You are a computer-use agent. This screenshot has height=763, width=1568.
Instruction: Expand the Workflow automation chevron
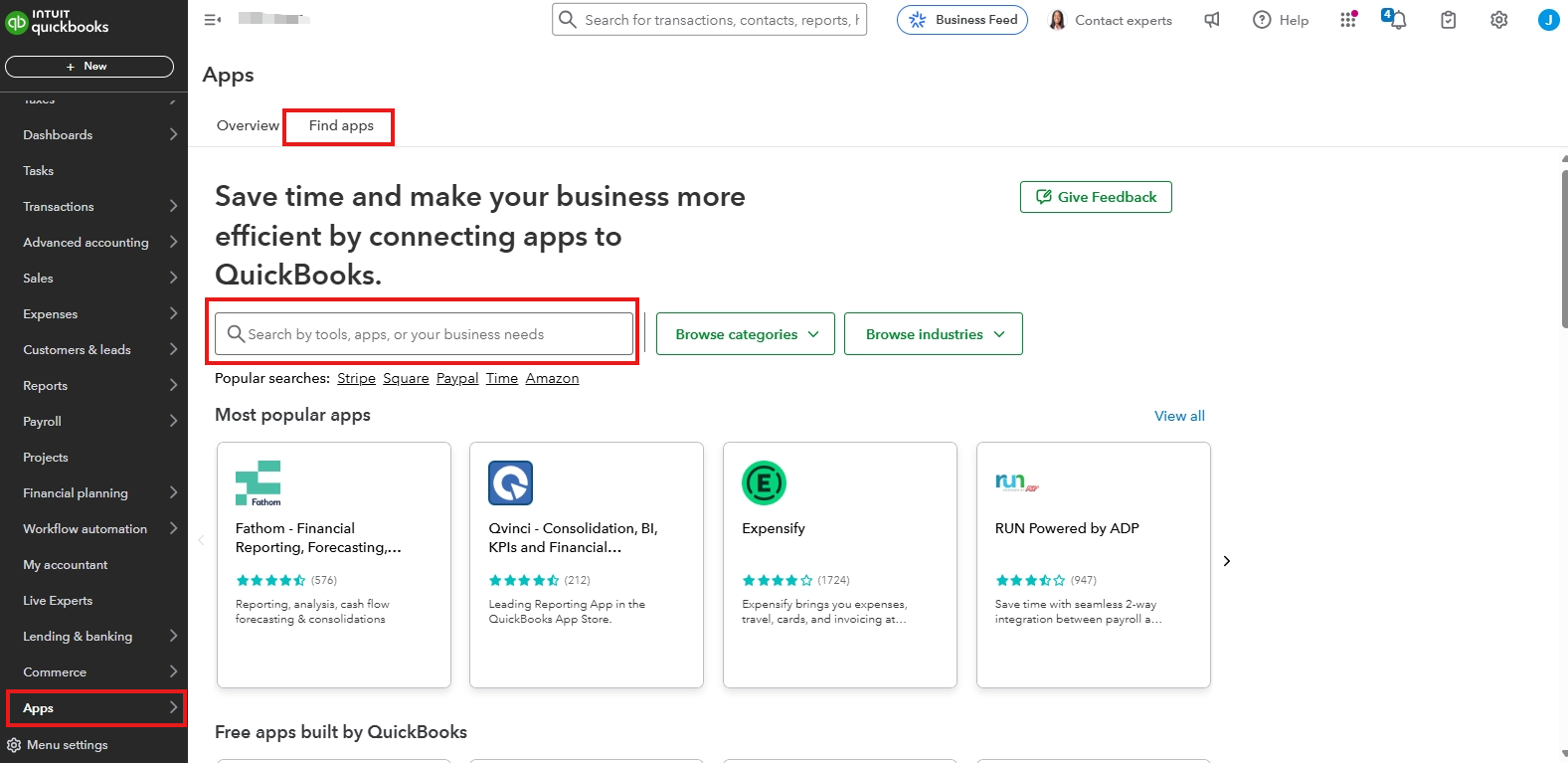[x=173, y=528]
